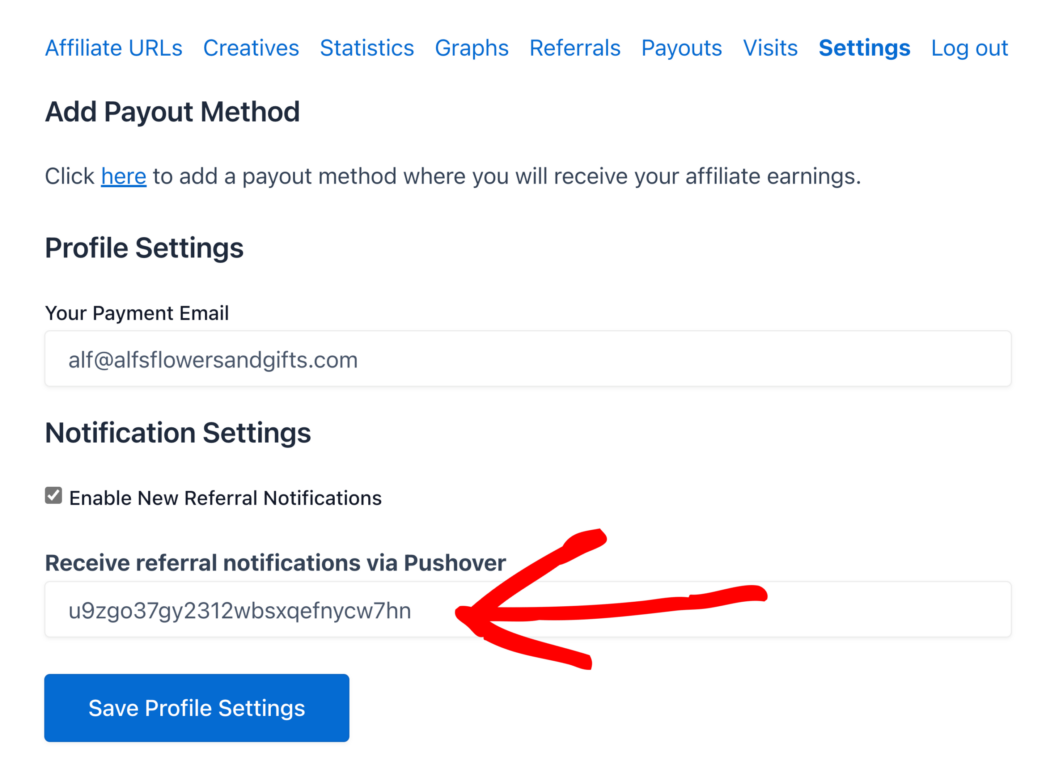Screen dimensions: 1063x767
Task: Click the Add Payout Method heading
Action: click(x=172, y=112)
